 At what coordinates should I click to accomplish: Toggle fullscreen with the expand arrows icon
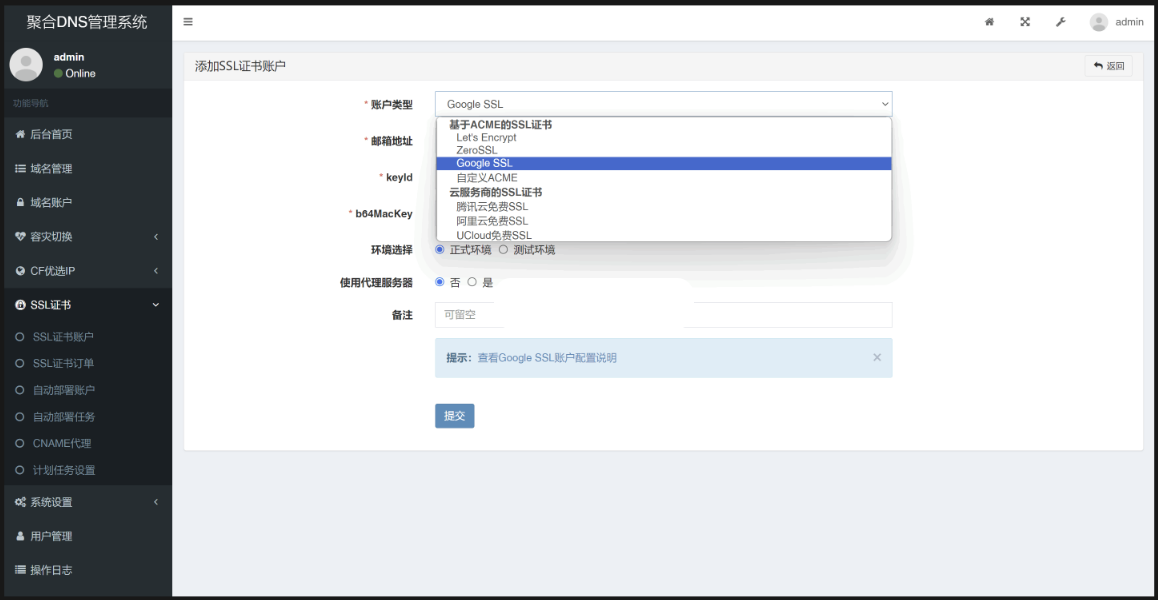pyautogui.click(x=1025, y=22)
